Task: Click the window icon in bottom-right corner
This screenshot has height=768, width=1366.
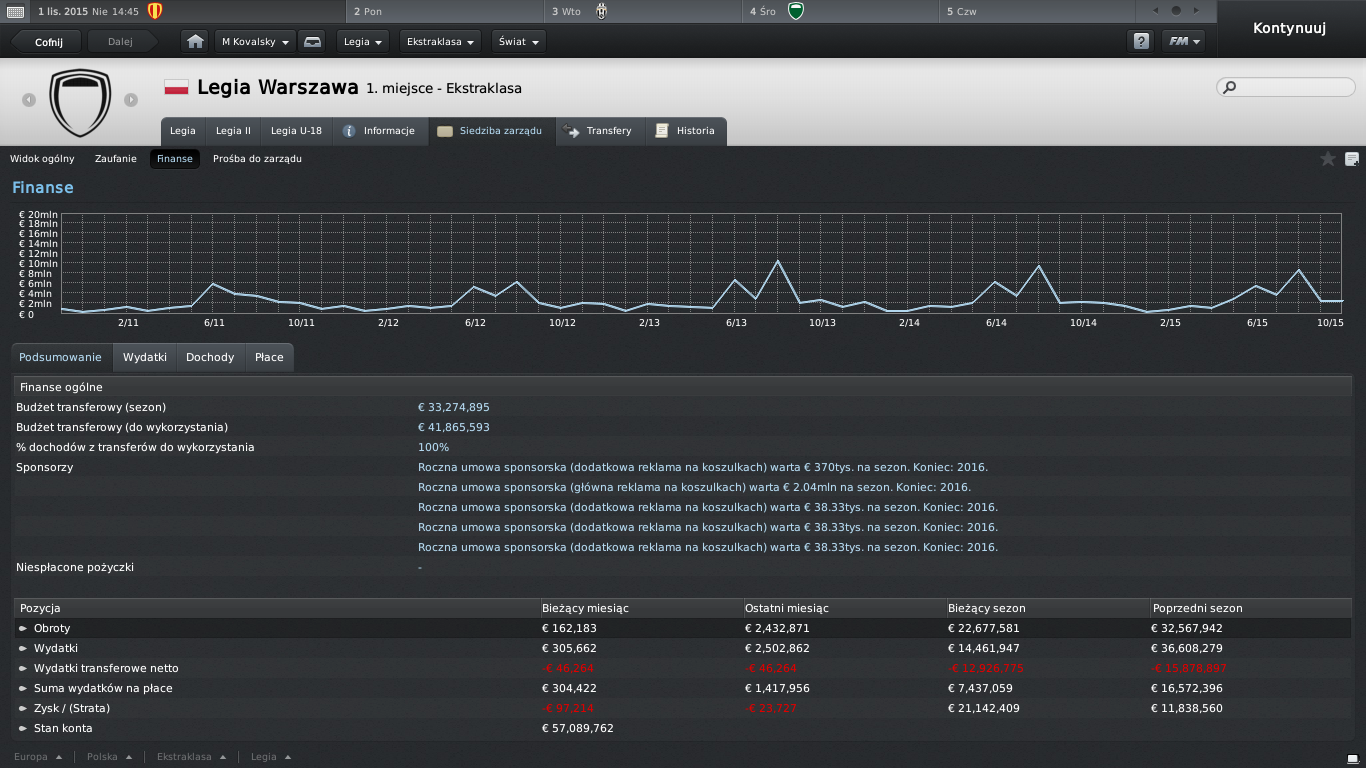Action: click(x=1353, y=758)
